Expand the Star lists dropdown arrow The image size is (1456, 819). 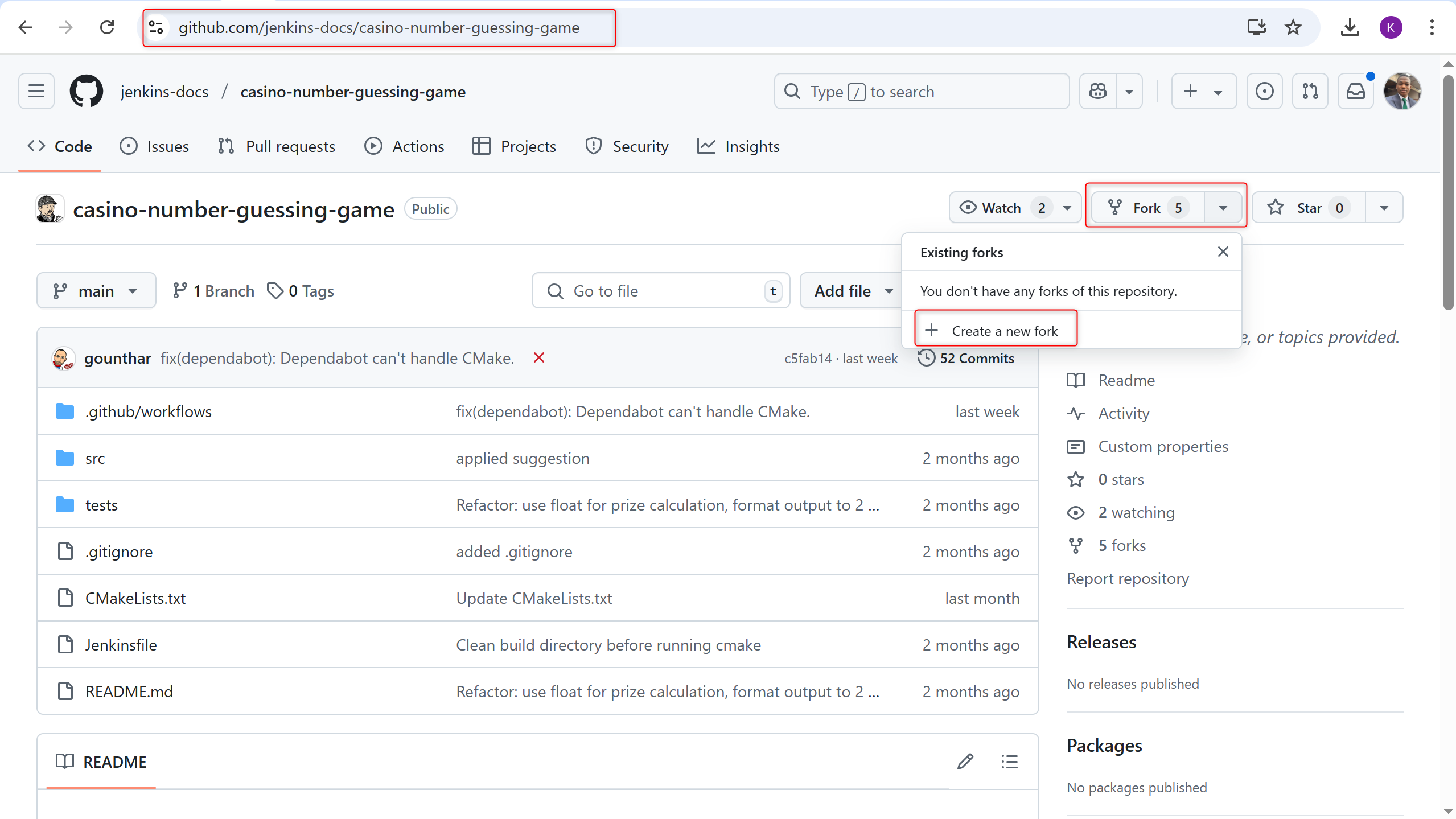coord(1384,208)
